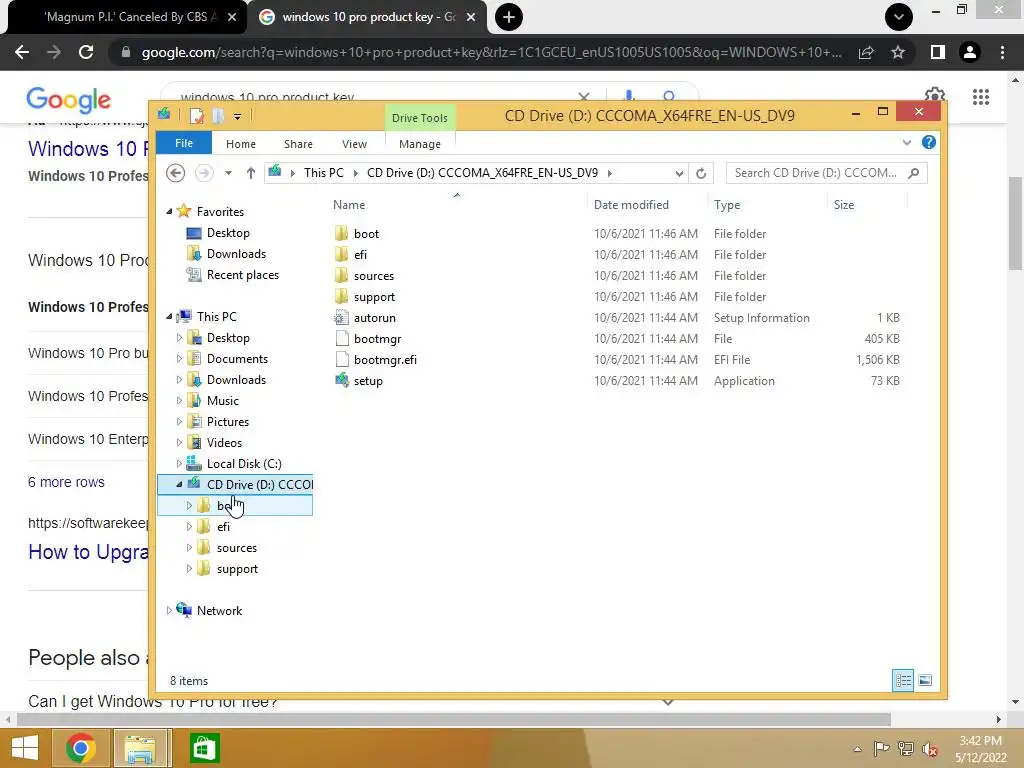The image size is (1024, 768).
Task: Switch to the View ribbon tab
Action: [x=354, y=144]
